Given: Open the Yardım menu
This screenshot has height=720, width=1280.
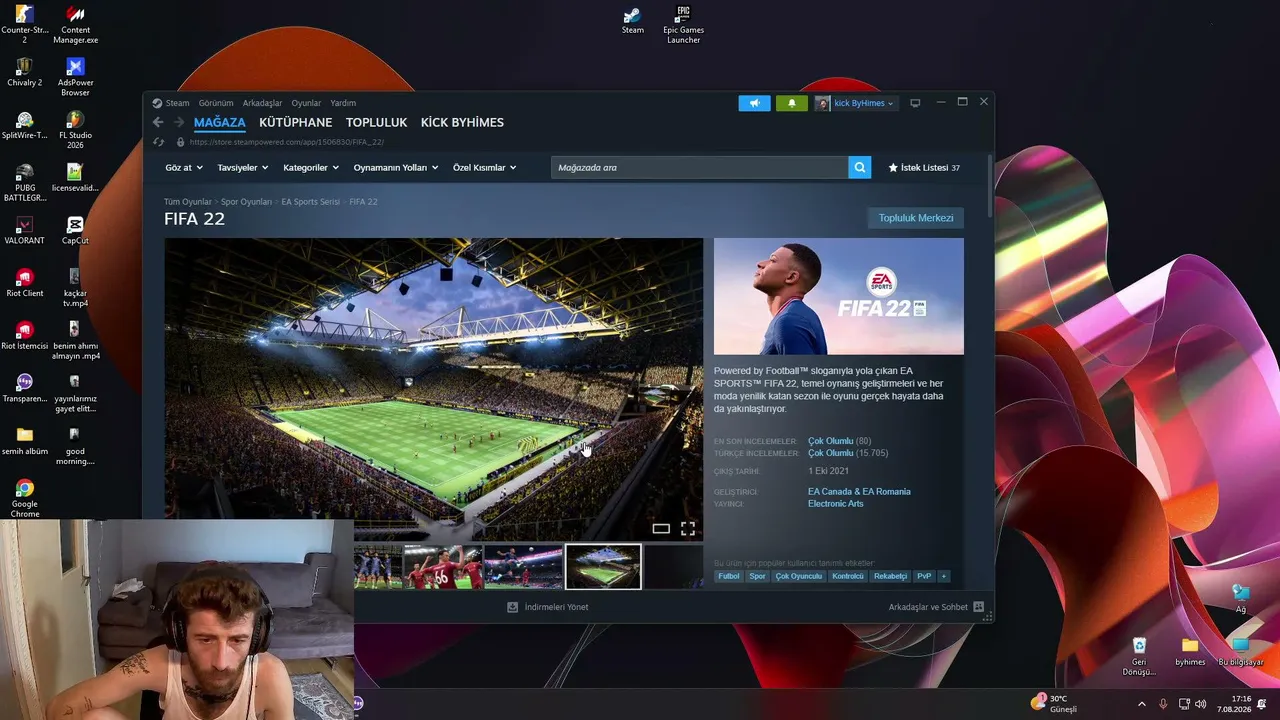Looking at the screenshot, I should click(x=343, y=103).
